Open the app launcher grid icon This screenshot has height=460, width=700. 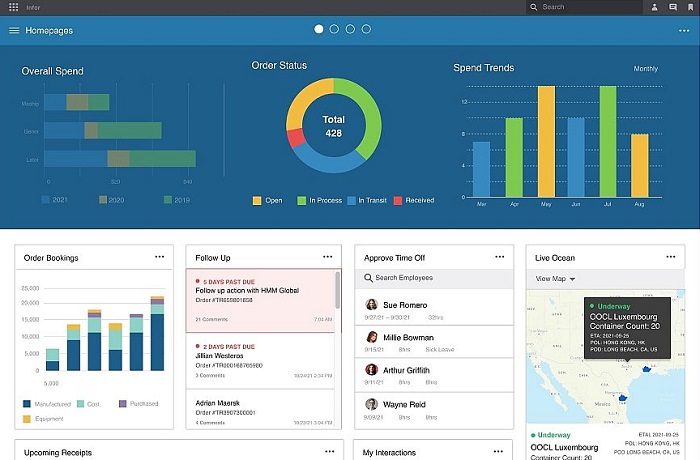click(13, 7)
